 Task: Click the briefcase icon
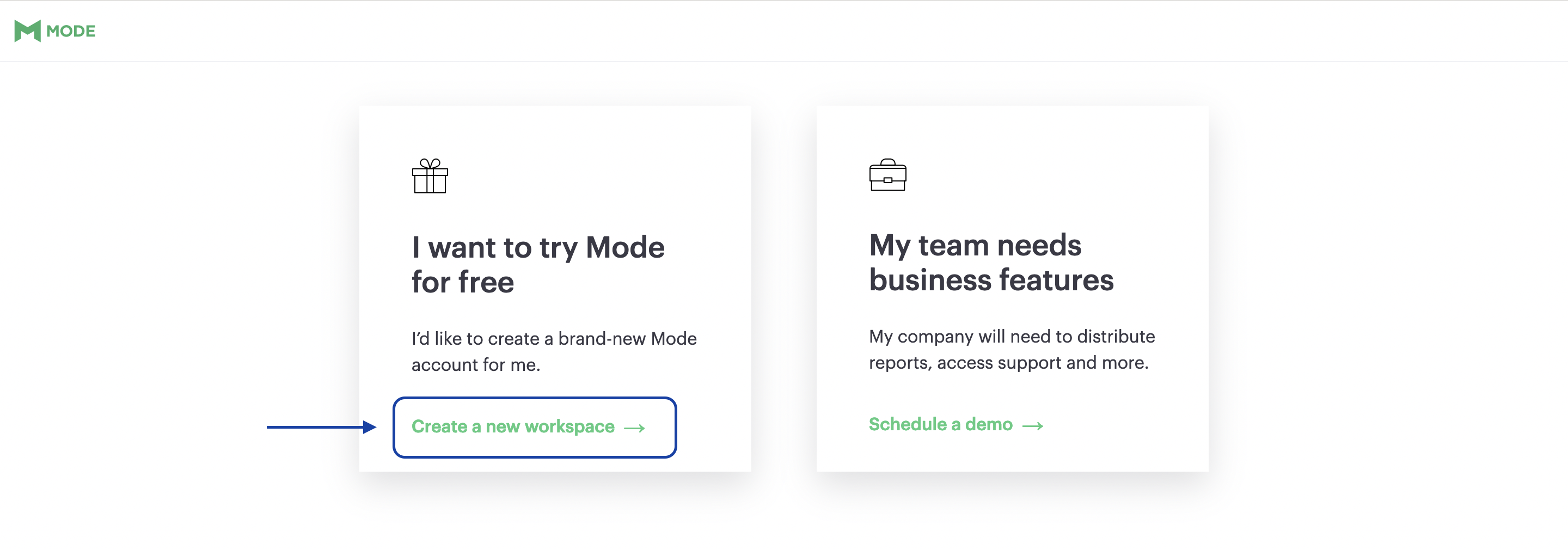(887, 175)
